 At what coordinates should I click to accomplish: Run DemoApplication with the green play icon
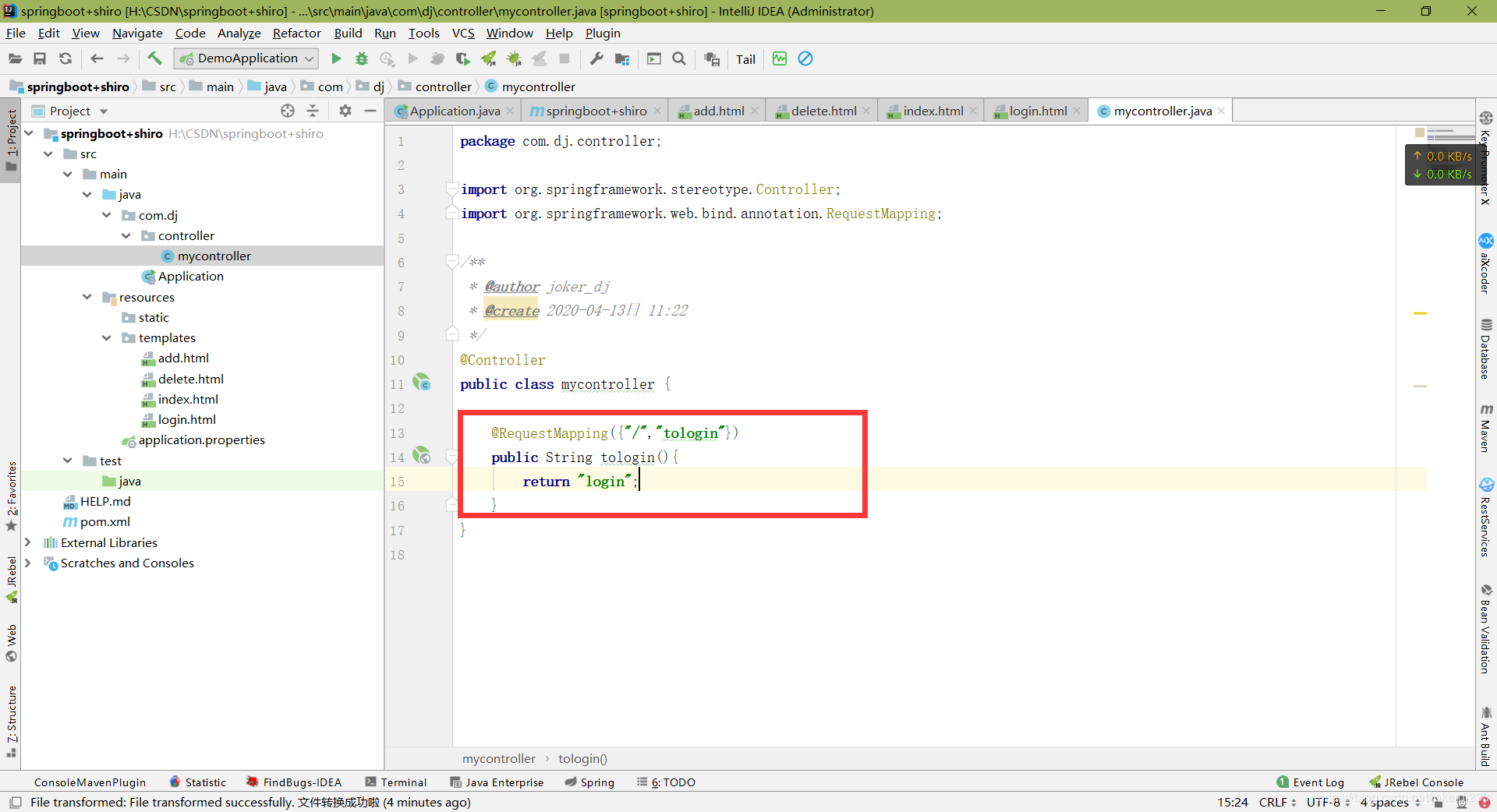click(336, 58)
